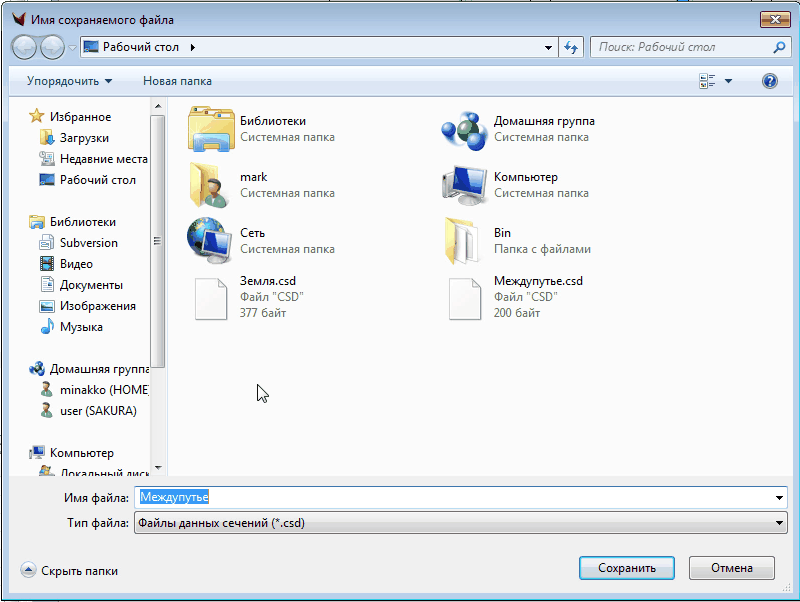800x602 pixels.
Task: Click the back navigation arrow
Action: 24,47
